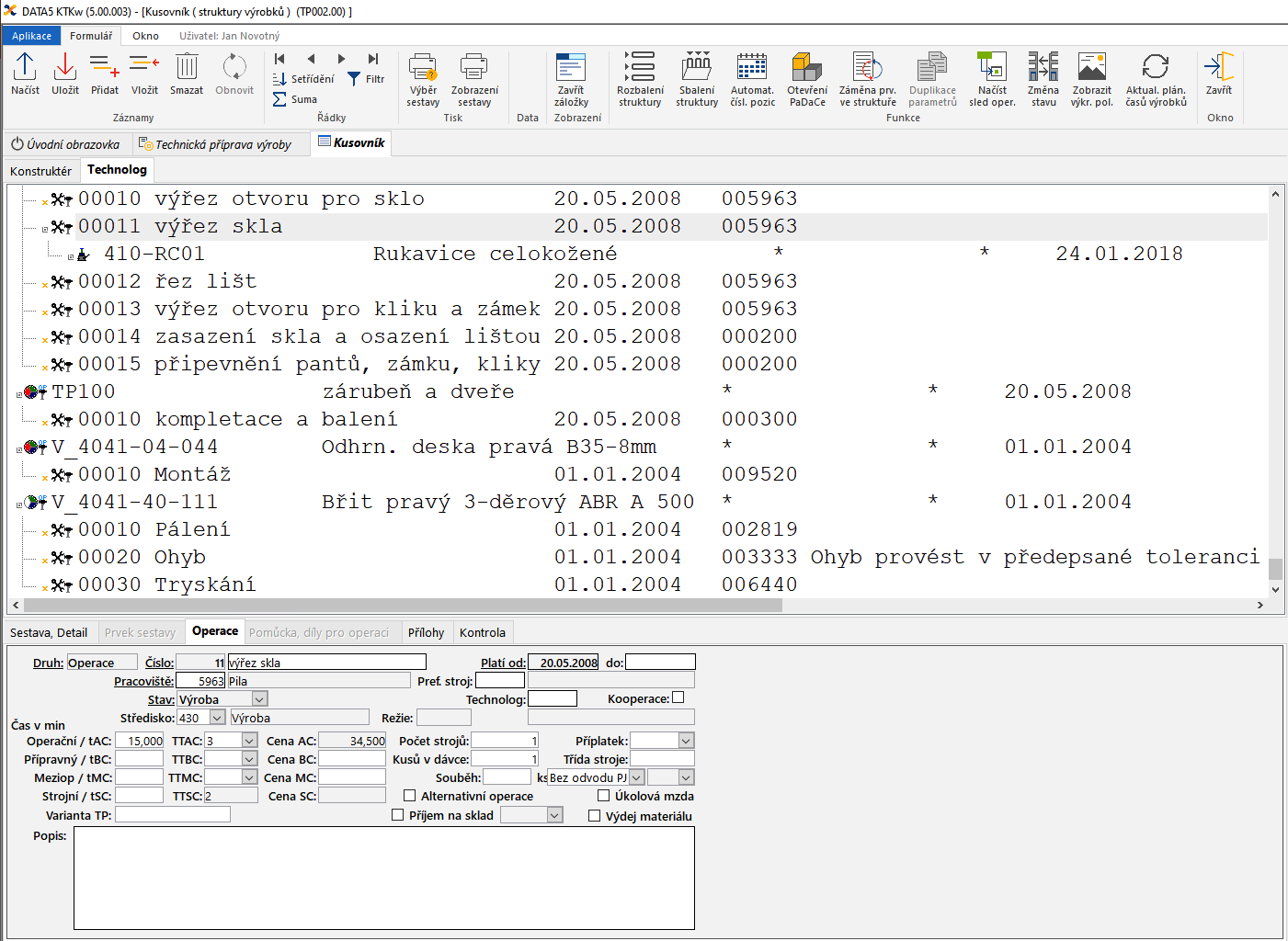This screenshot has width=1288, height=941.
Task: Check the Alternativní operace checkbox
Action: [410, 796]
